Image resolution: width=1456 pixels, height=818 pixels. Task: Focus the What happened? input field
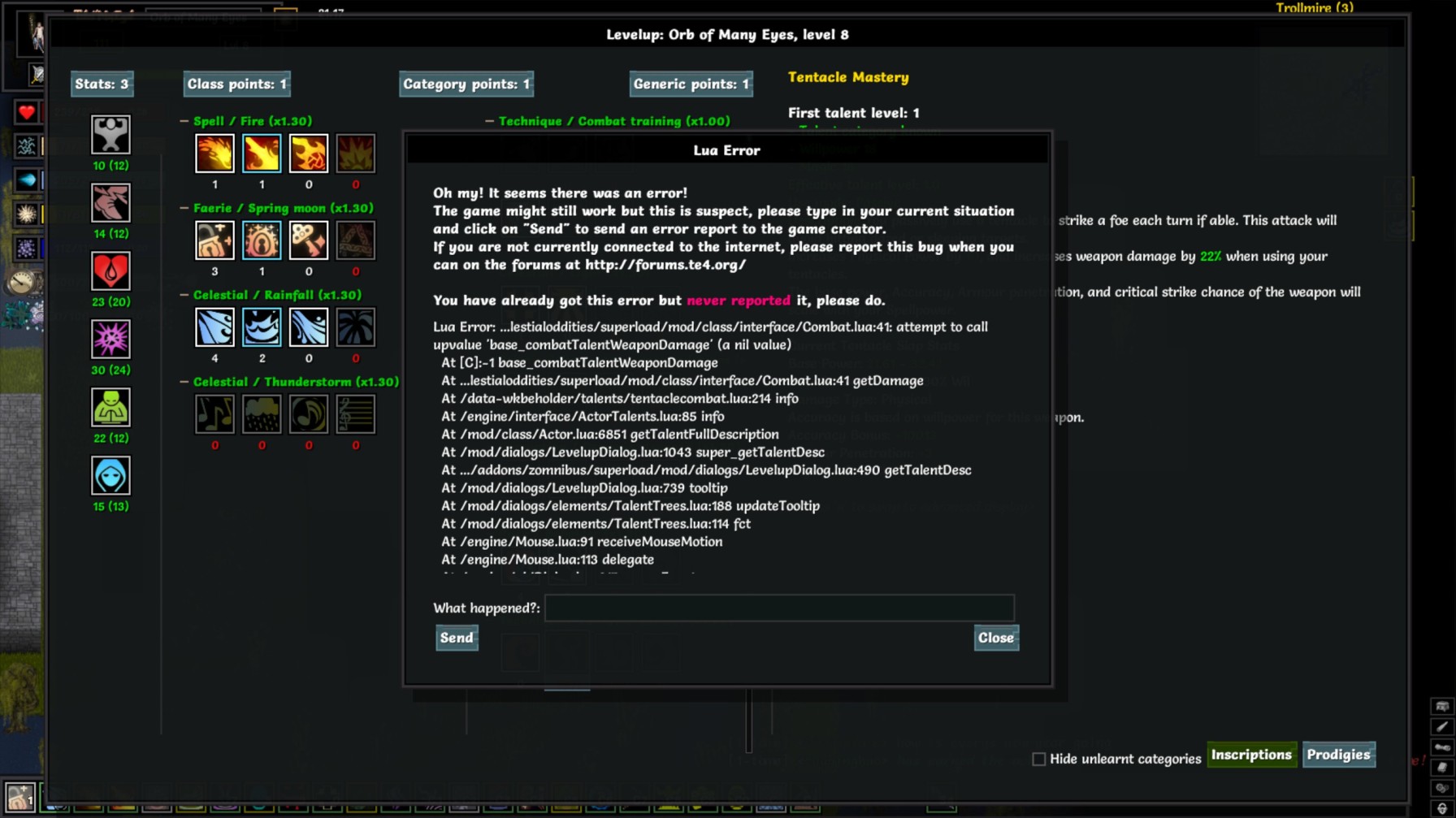[x=779, y=608]
